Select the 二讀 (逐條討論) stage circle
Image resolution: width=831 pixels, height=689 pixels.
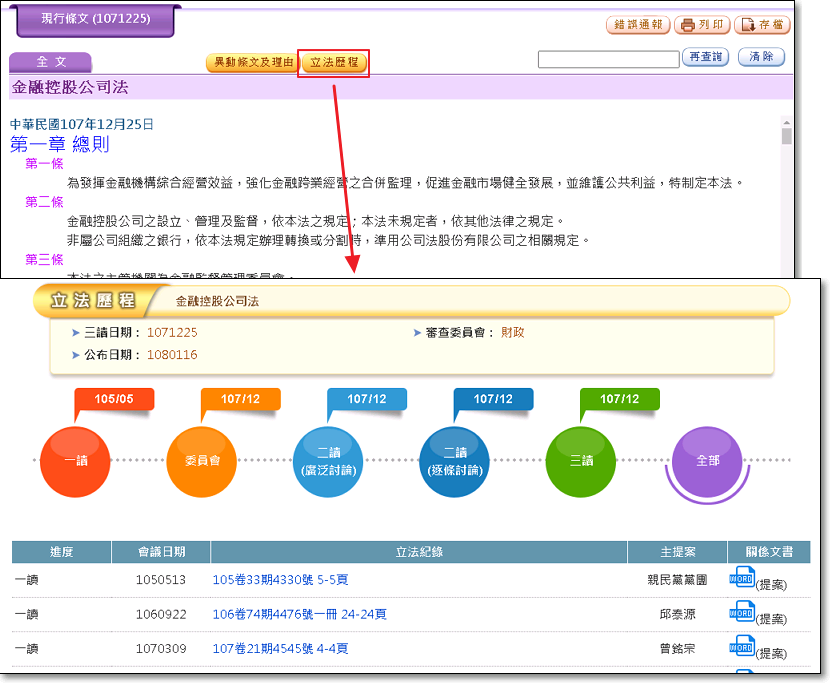coord(454,461)
